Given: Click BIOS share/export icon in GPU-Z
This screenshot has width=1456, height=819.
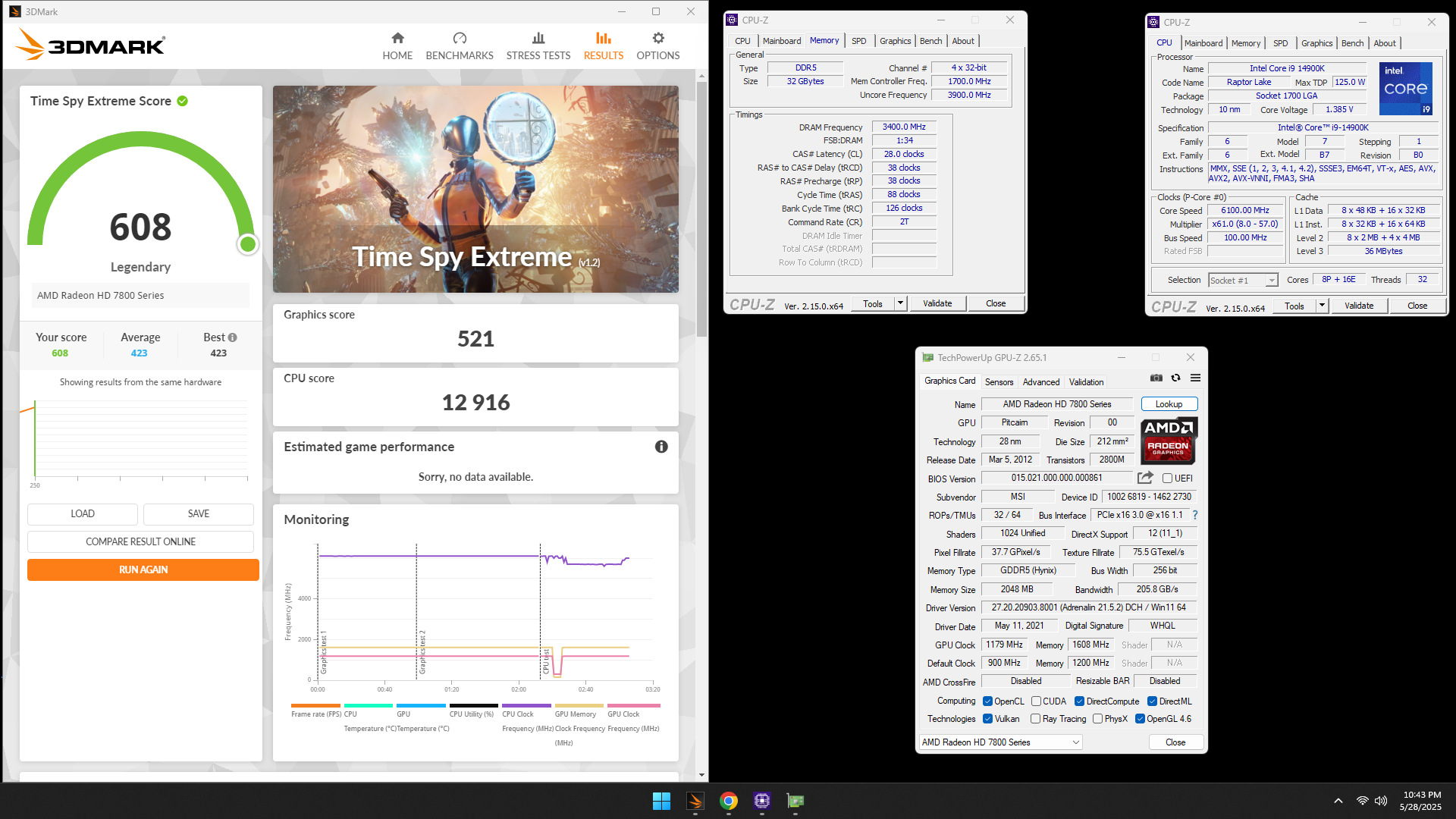Looking at the screenshot, I should 1145,478.
